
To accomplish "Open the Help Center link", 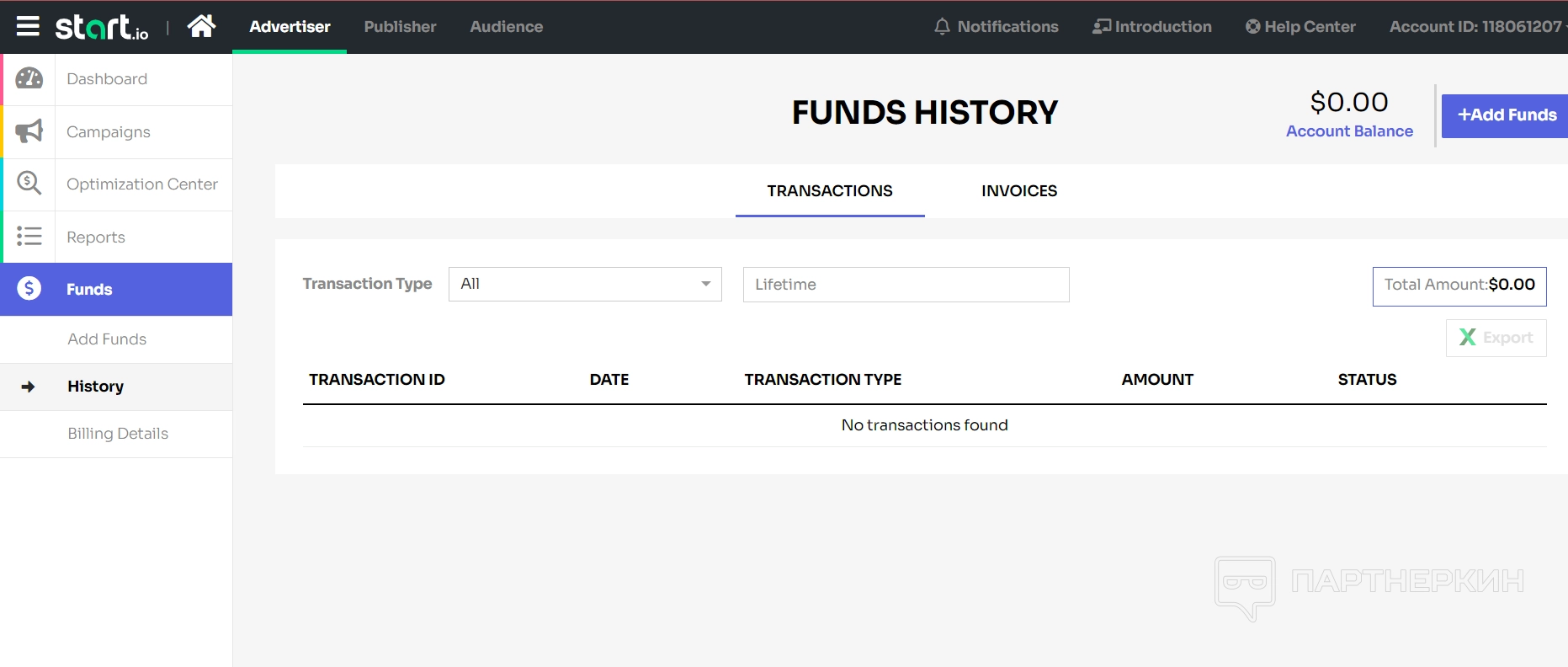I will point(1300,27).
